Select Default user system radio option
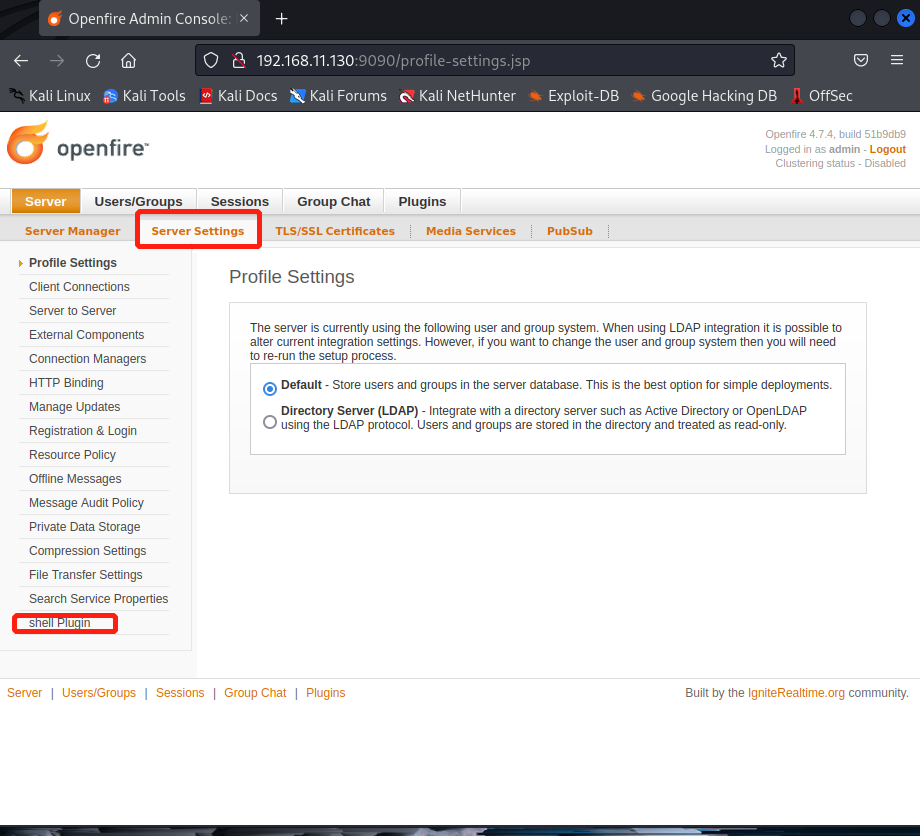This screenshot has height=836, width=920. 270,388
